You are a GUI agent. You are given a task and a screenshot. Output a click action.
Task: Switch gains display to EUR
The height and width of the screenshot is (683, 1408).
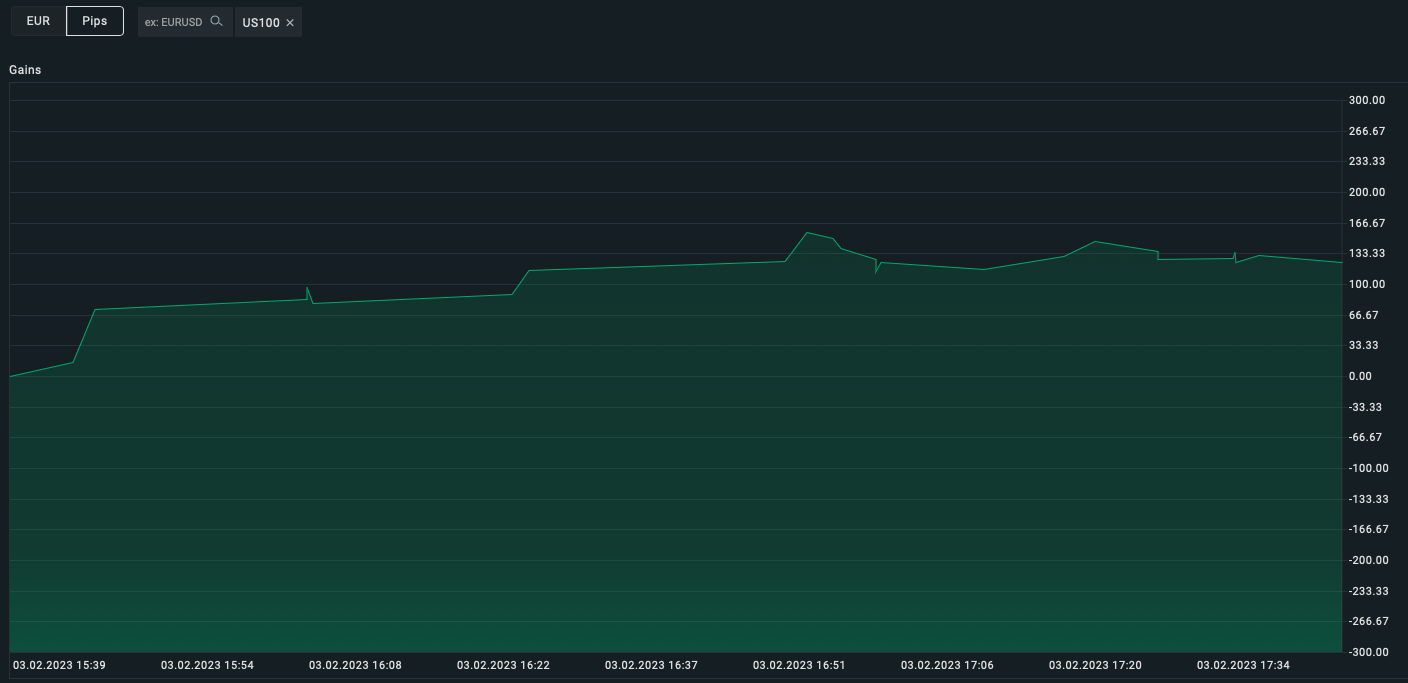pyautogui.click(x=38, y=21)
